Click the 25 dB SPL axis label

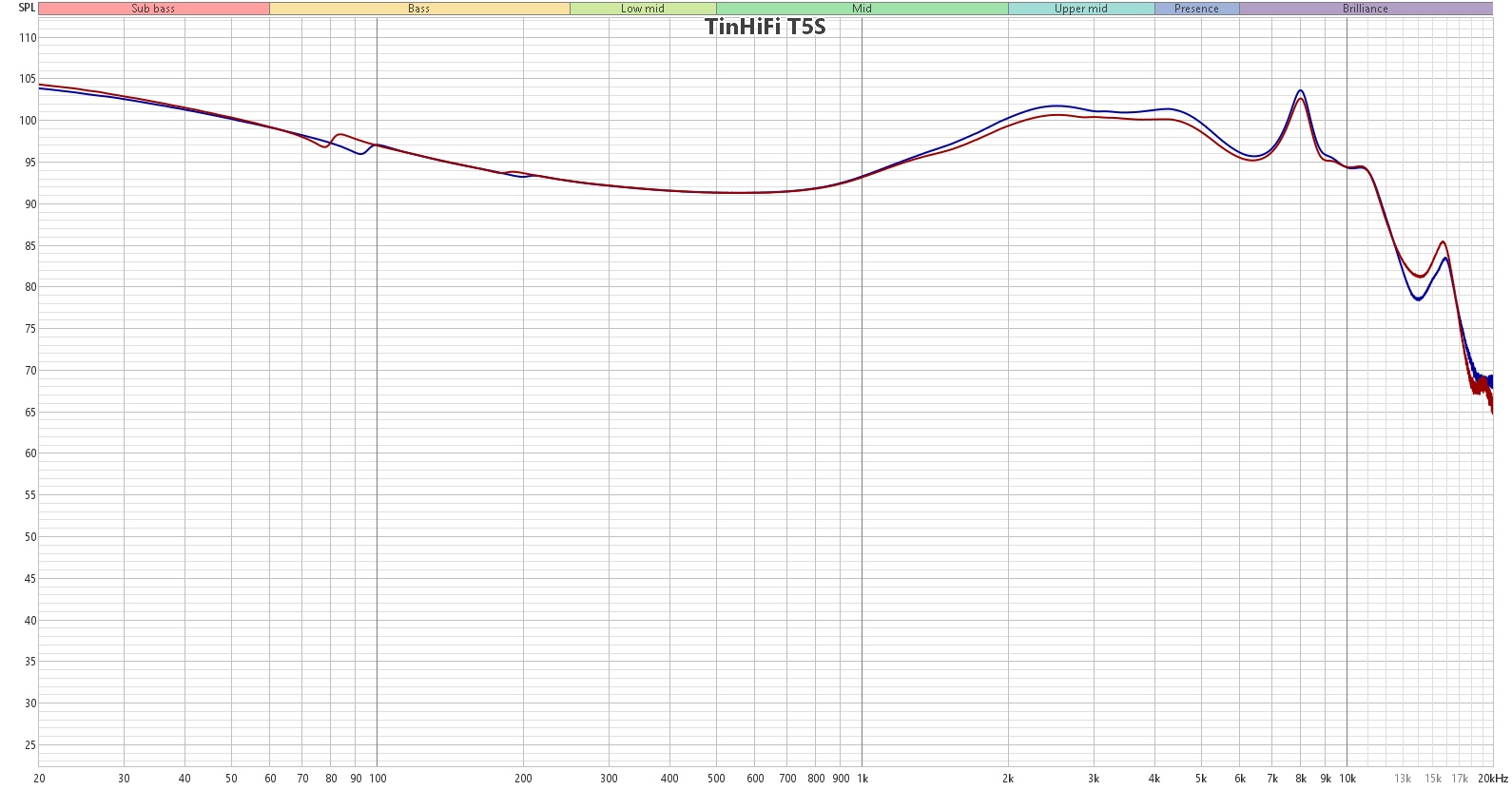point(30,745)
